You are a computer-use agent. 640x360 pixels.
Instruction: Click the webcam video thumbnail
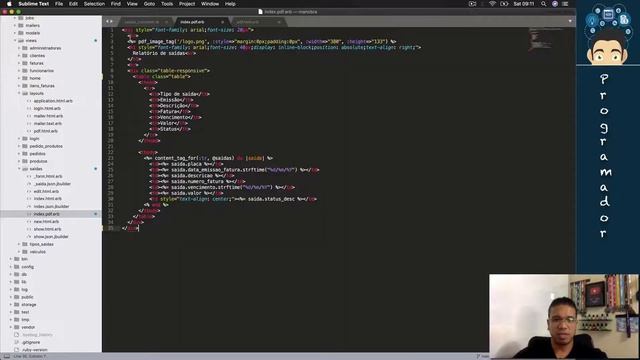[x=564, y=316]
